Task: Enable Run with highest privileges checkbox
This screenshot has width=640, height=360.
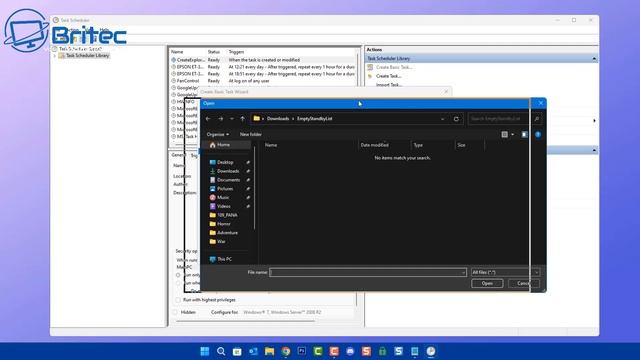Action: (178, 300)
